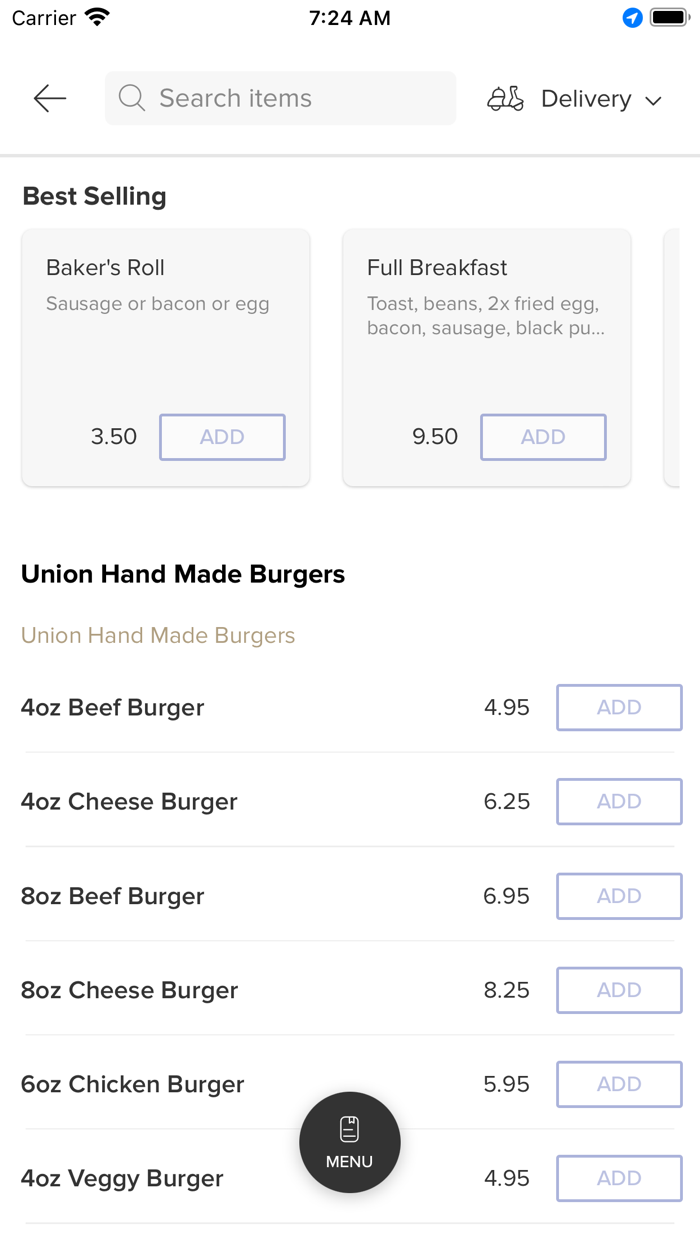Tap the Wi-Fi status icon
Screen dimensions: 700x1244
pyautogui.click(x=98, y=18)
